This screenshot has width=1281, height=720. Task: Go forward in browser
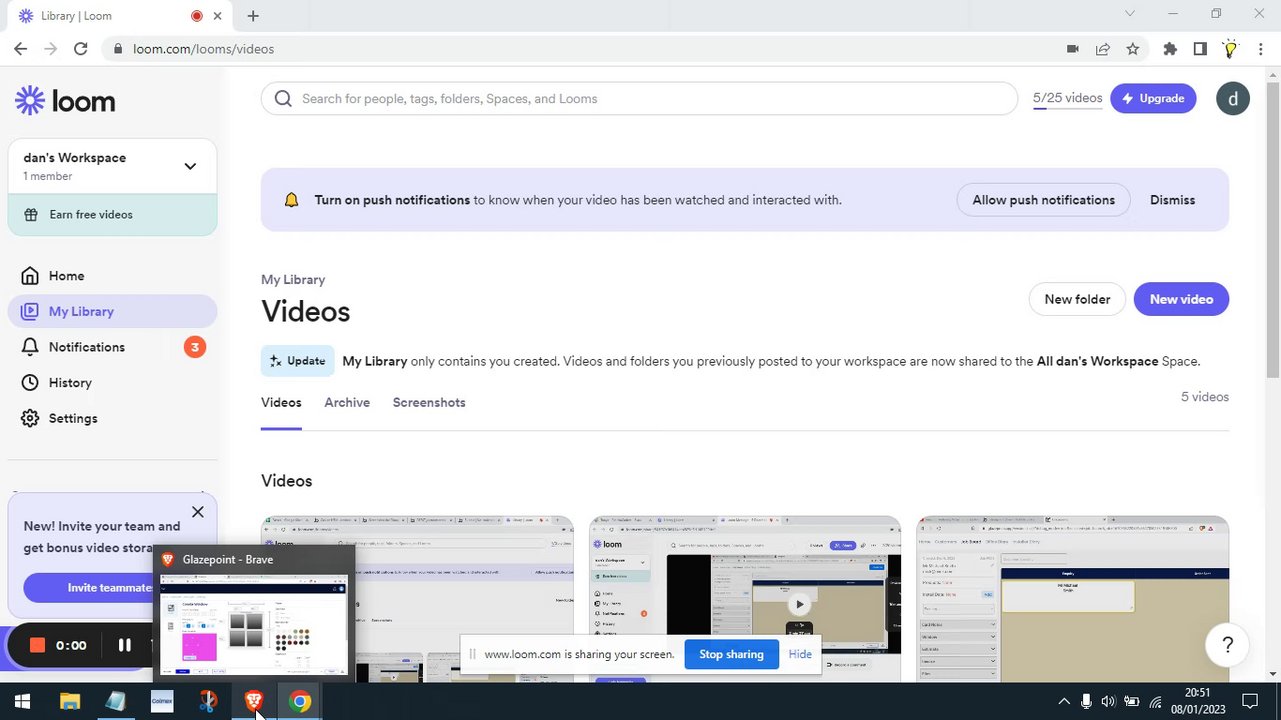tap(50, 48)
